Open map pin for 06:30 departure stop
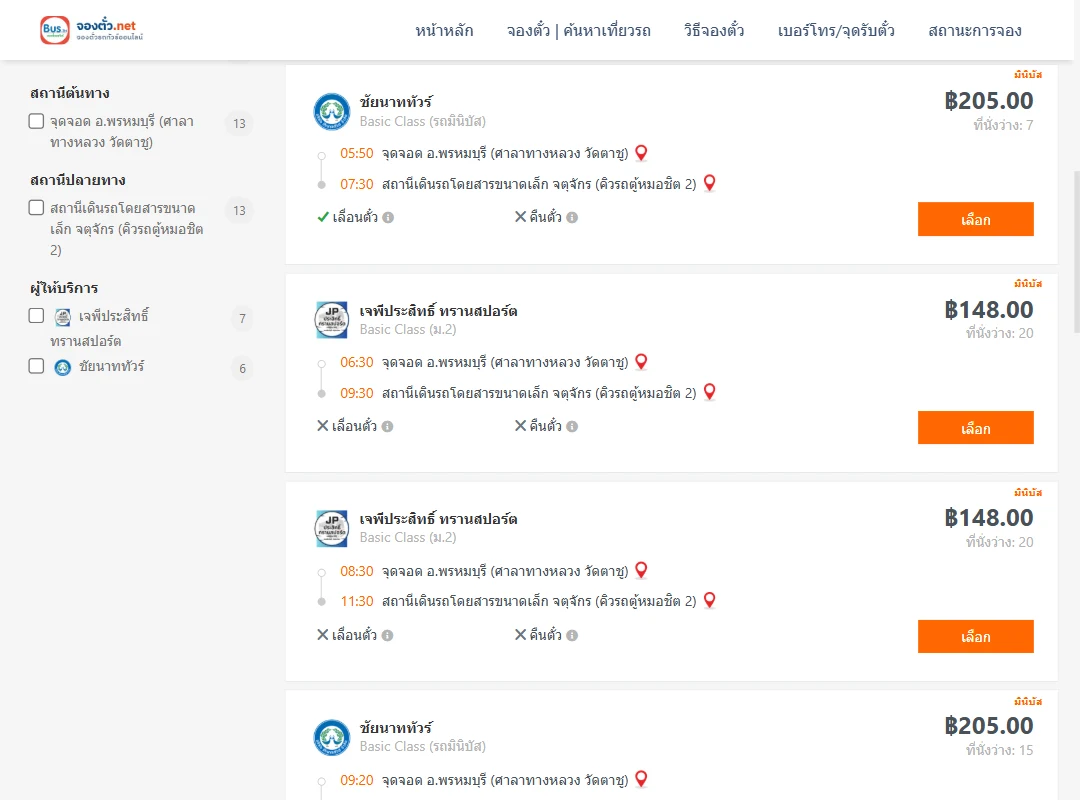 pyautogui.click(x=641, y=362)
